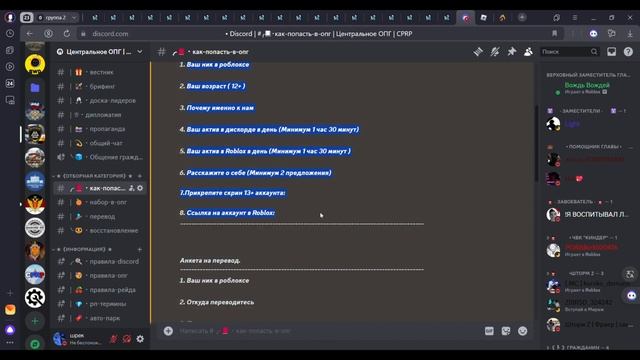Bookmark this page icon

point(554,33)
